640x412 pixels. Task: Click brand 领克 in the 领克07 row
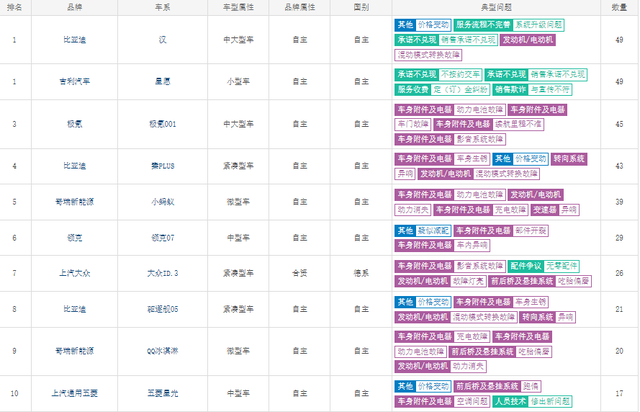(x=74, y=238)
